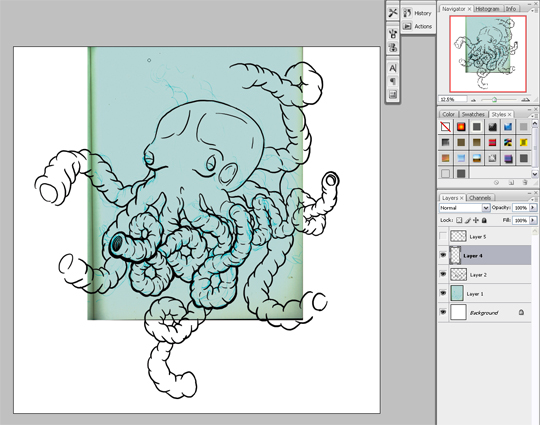Click the Navigator zoom percentage field

click(453, 100)
